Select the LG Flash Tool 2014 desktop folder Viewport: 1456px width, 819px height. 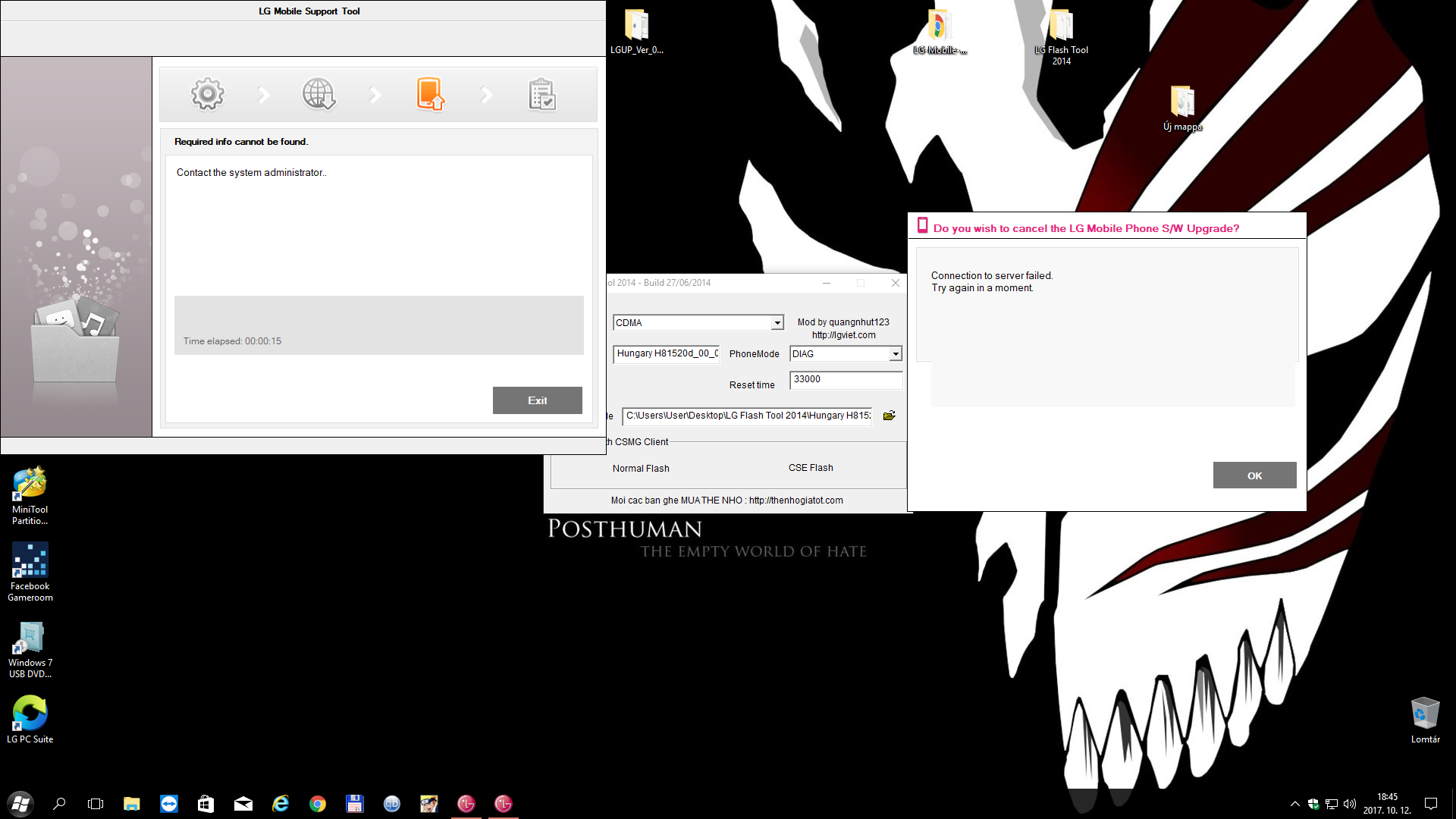point(1061,37)
